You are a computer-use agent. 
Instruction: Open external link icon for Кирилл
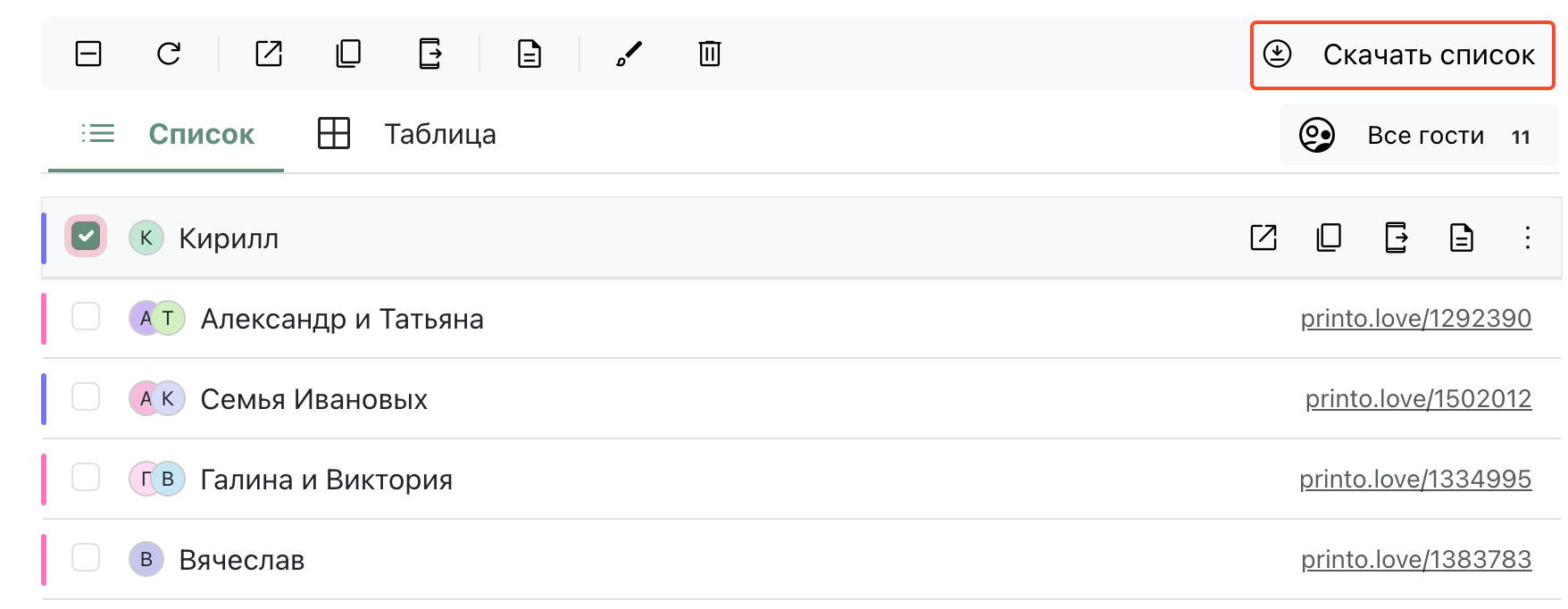tap(1262, 238)
